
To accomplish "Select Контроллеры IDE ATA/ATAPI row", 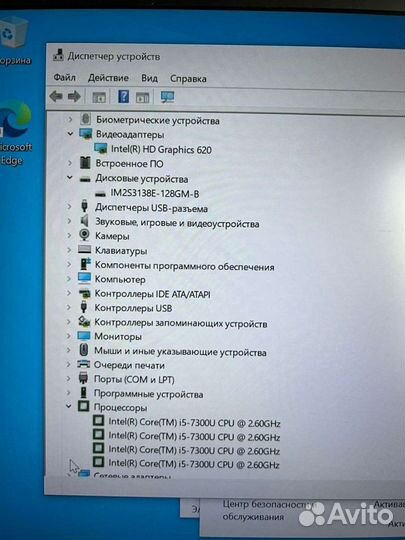I will click(x=152, y=294).
